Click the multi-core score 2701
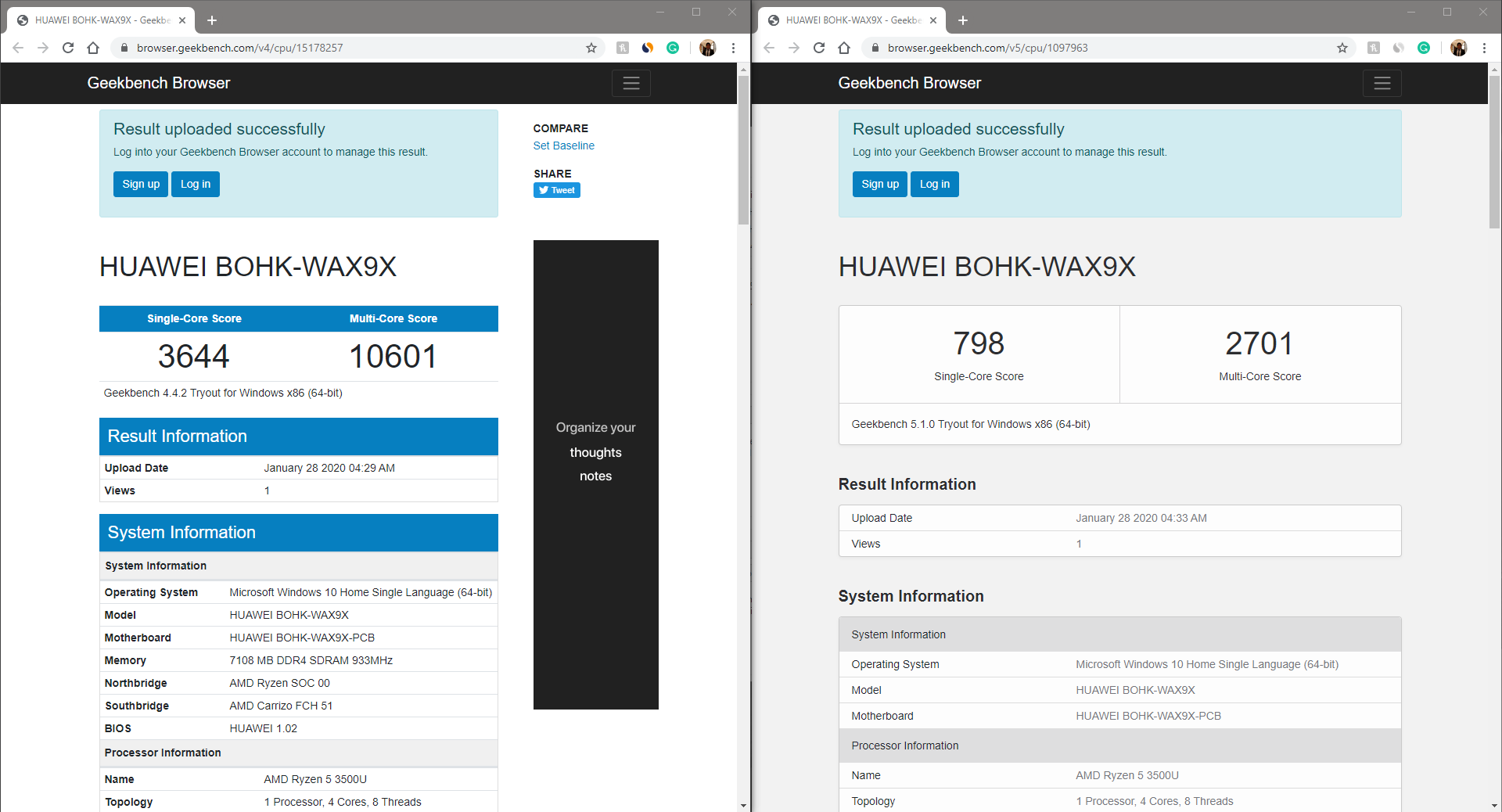The image size is (1502, 812). coord(1259,343)
